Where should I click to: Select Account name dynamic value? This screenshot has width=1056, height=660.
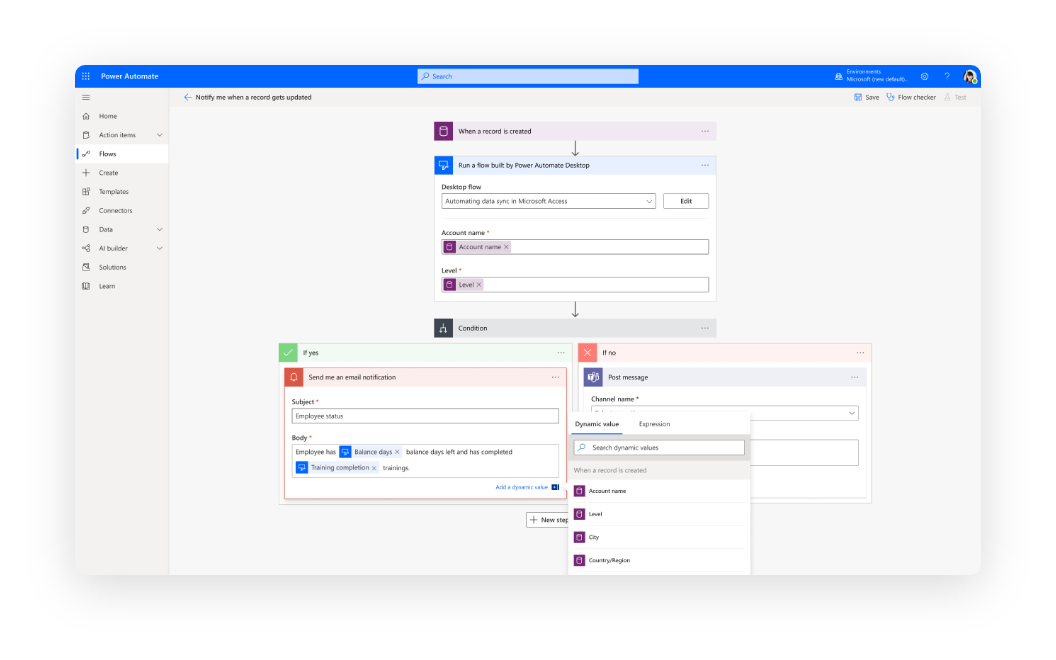(x=659, y=491)
